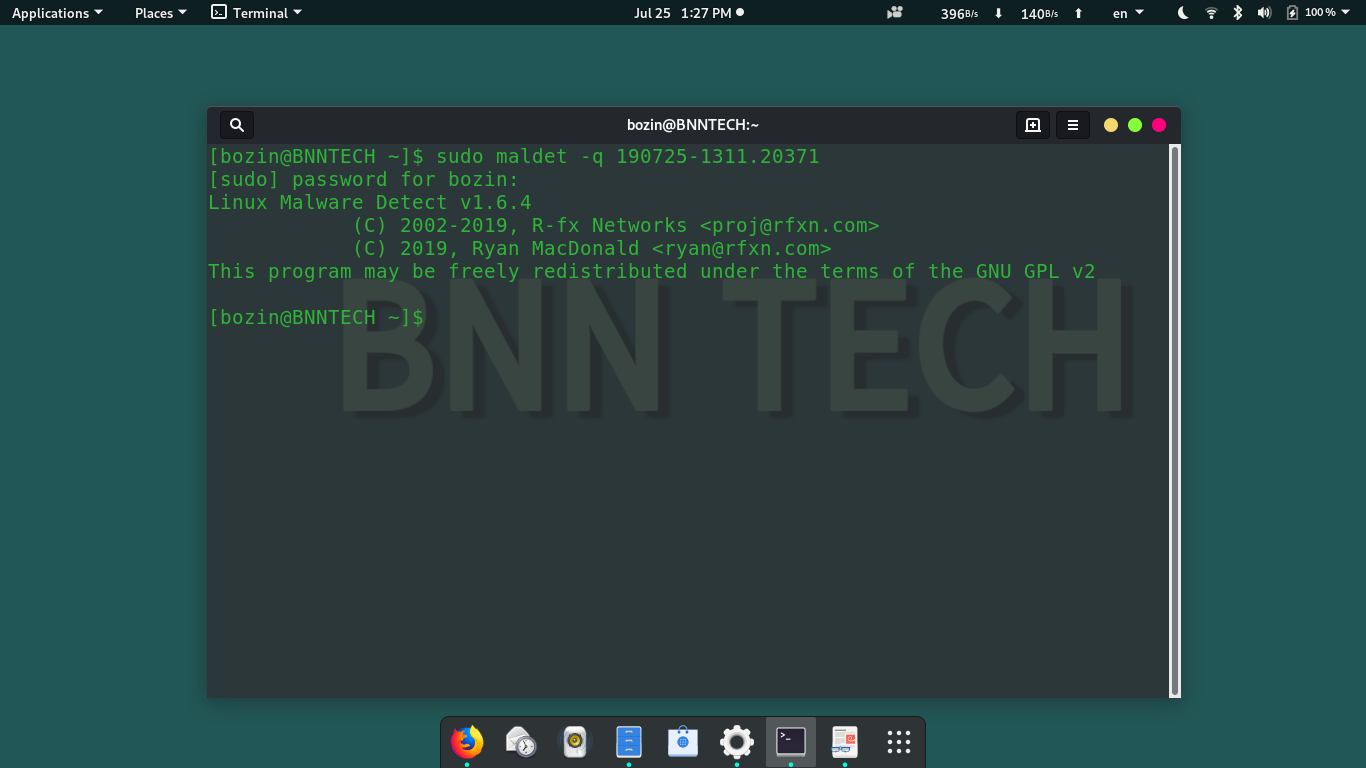Open the Rhythmbox music player
1366x768 pixels.
point(574,742)
